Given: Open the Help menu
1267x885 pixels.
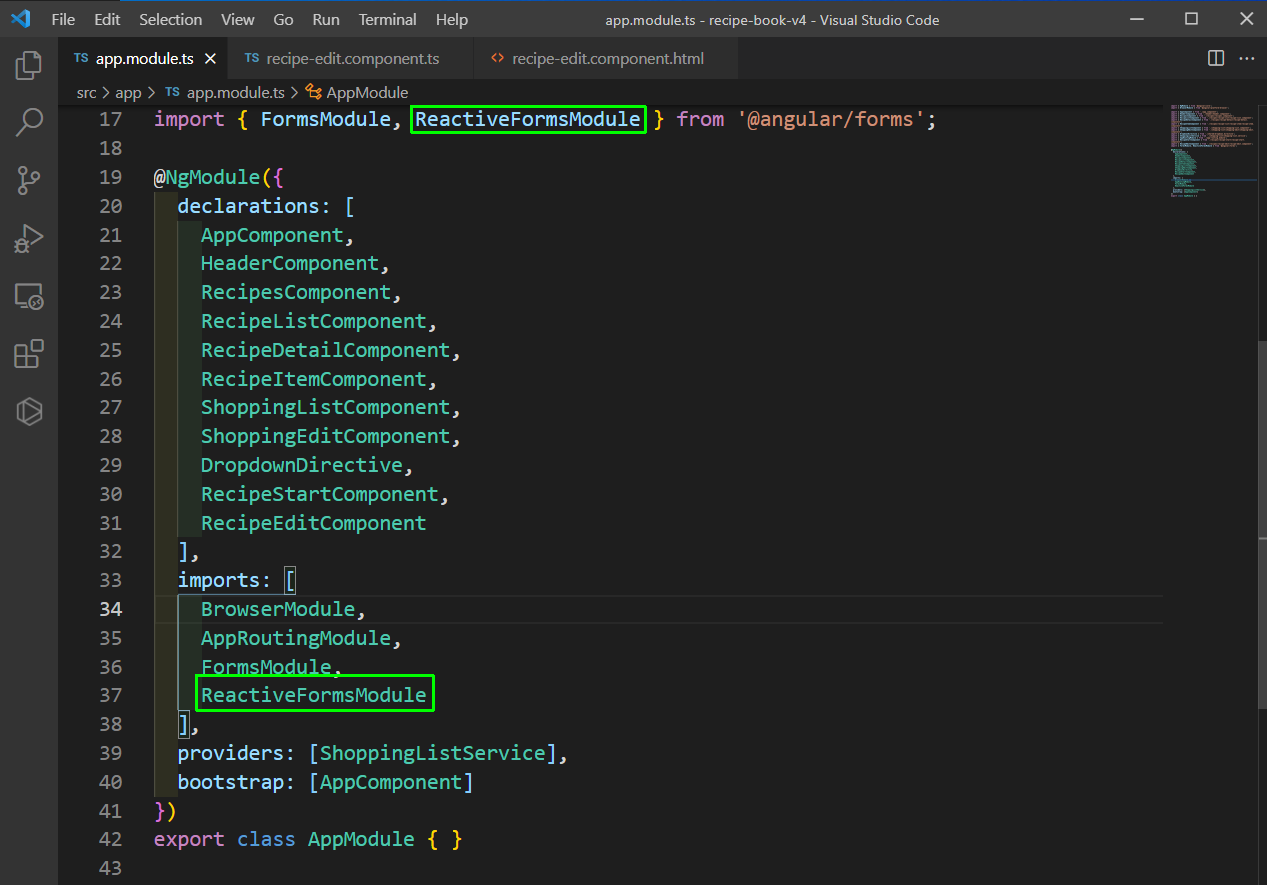Looking at the screenshot, I should pos(452,19).
